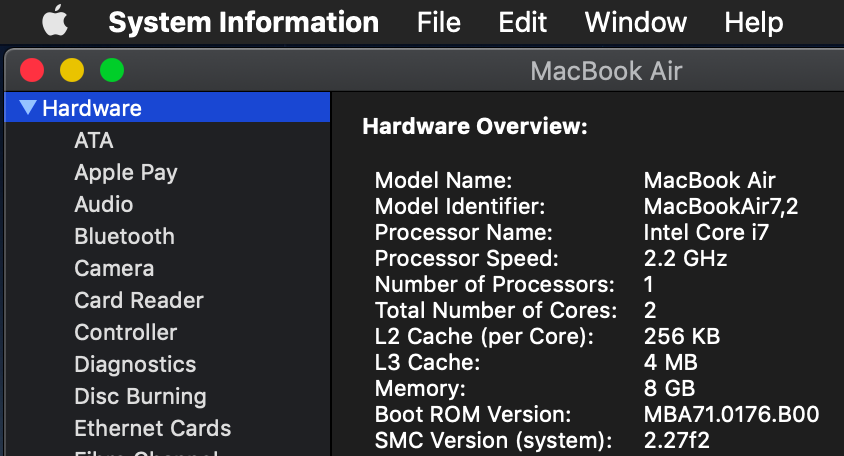The height and width of the screenshot is (456, 844).
Task: Click the L3 Cache label
Action: point(427,362)
